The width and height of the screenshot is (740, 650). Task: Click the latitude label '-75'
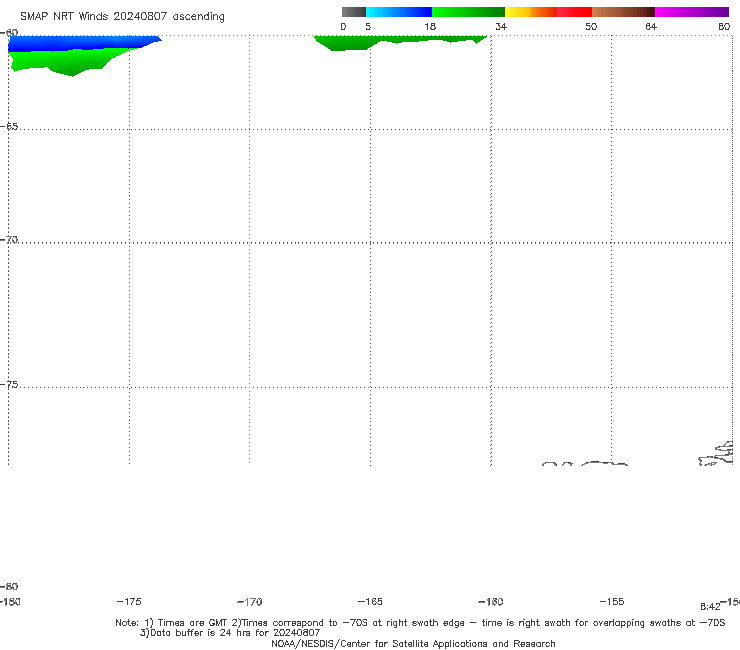pyautogui.click(x=9, y=385)
